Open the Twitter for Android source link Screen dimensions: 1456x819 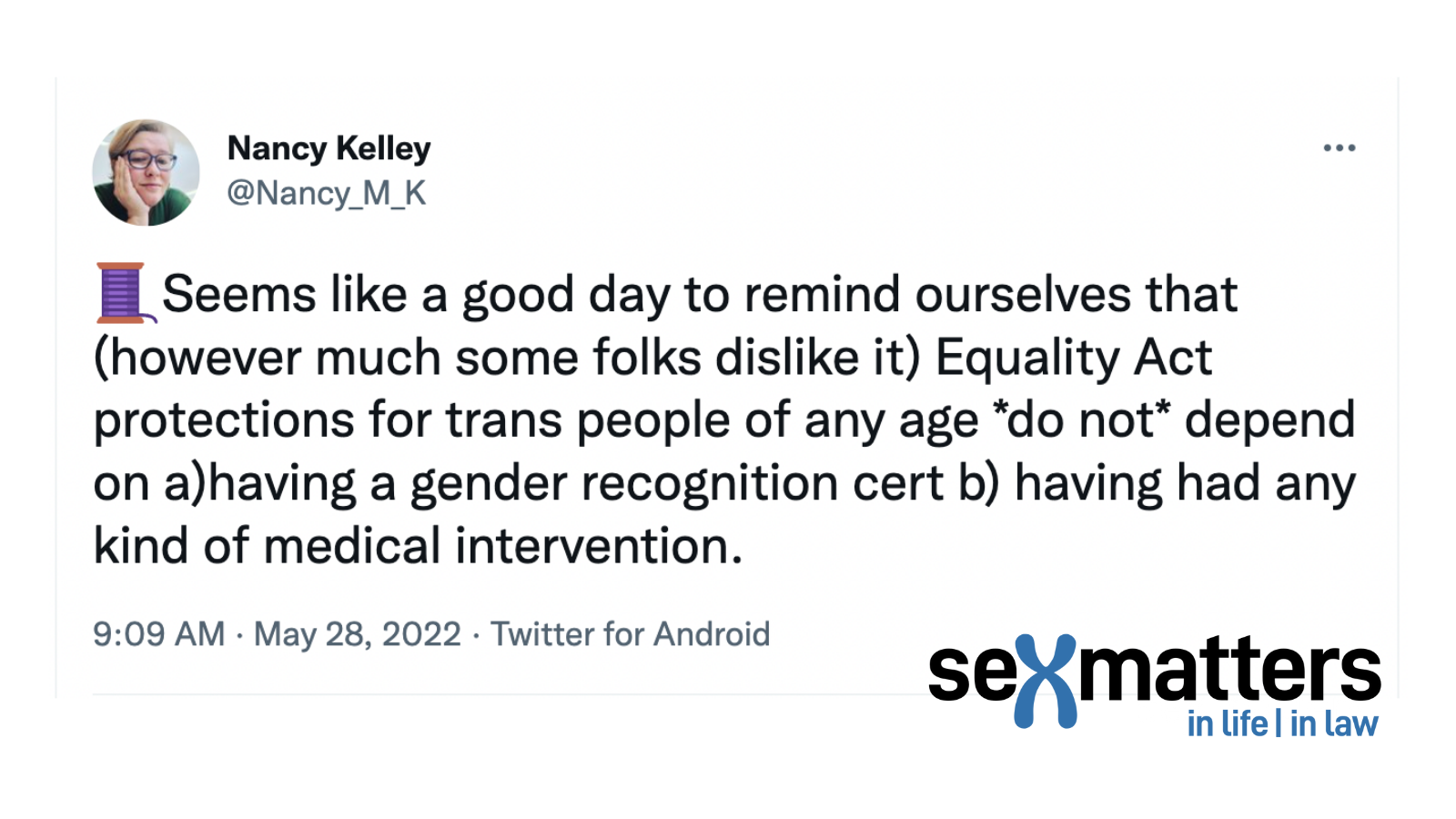[630, 633]
